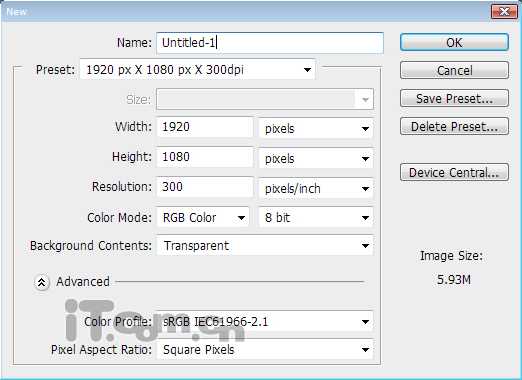Screen dimensions: 522x380
Task: Open the Height units dropdown
Action: coord(316,158)
